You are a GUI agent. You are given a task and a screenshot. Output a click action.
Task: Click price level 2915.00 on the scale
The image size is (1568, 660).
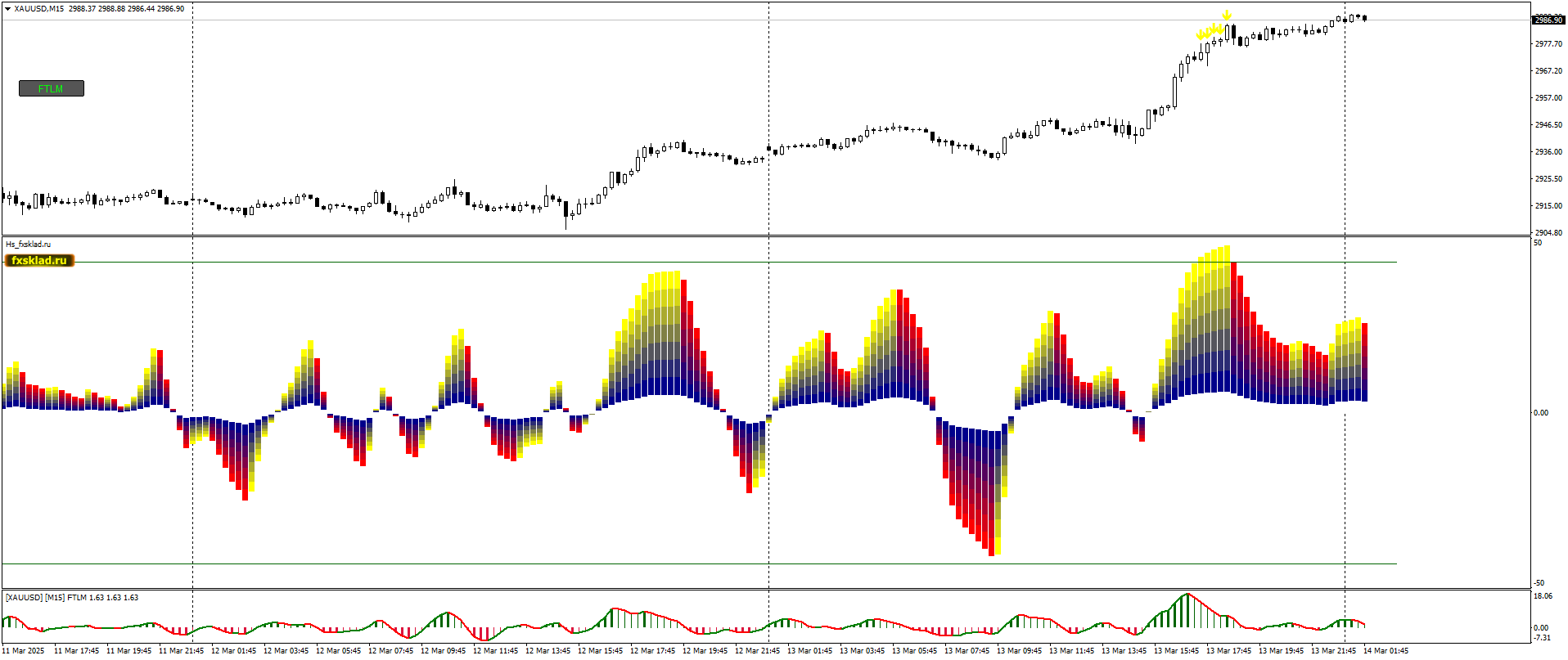(1548, 206)
